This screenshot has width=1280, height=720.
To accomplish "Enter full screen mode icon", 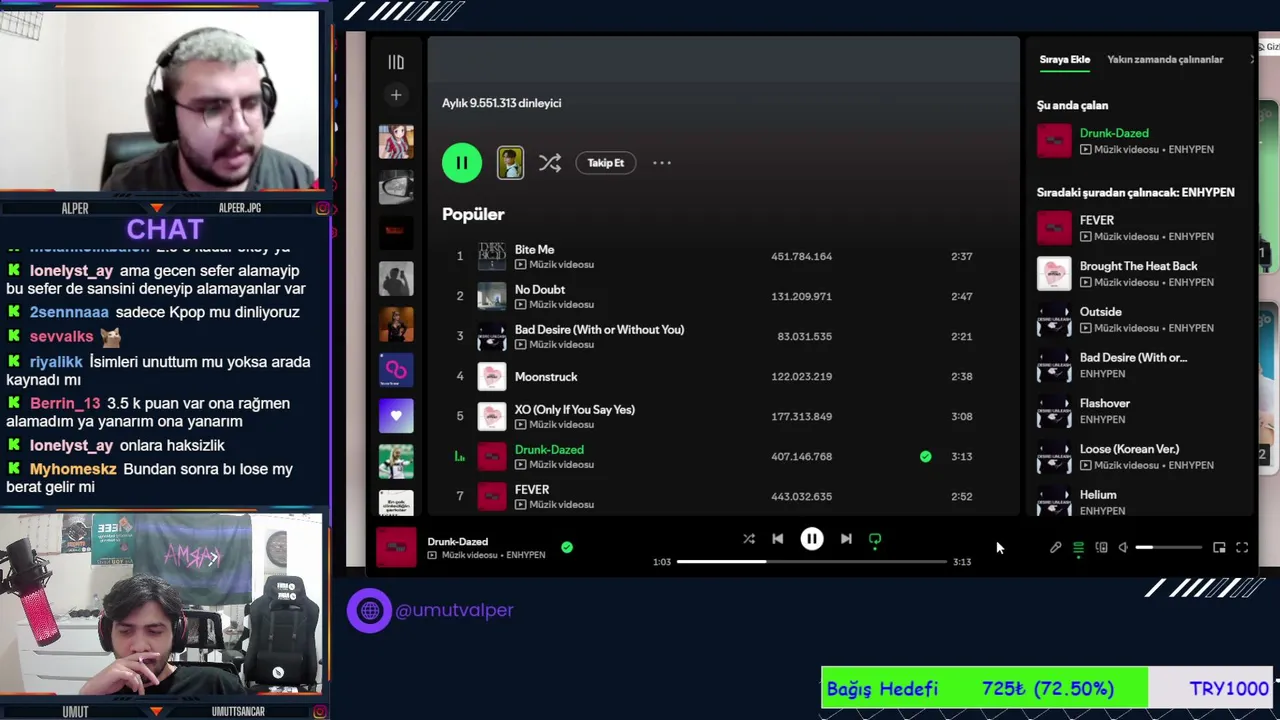I will tap(1242, 548).
